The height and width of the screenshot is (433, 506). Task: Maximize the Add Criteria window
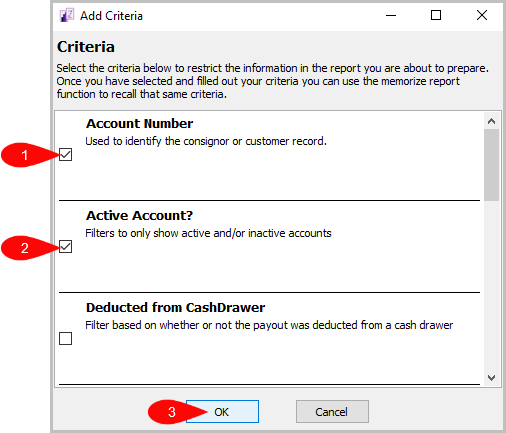[436, 15]
